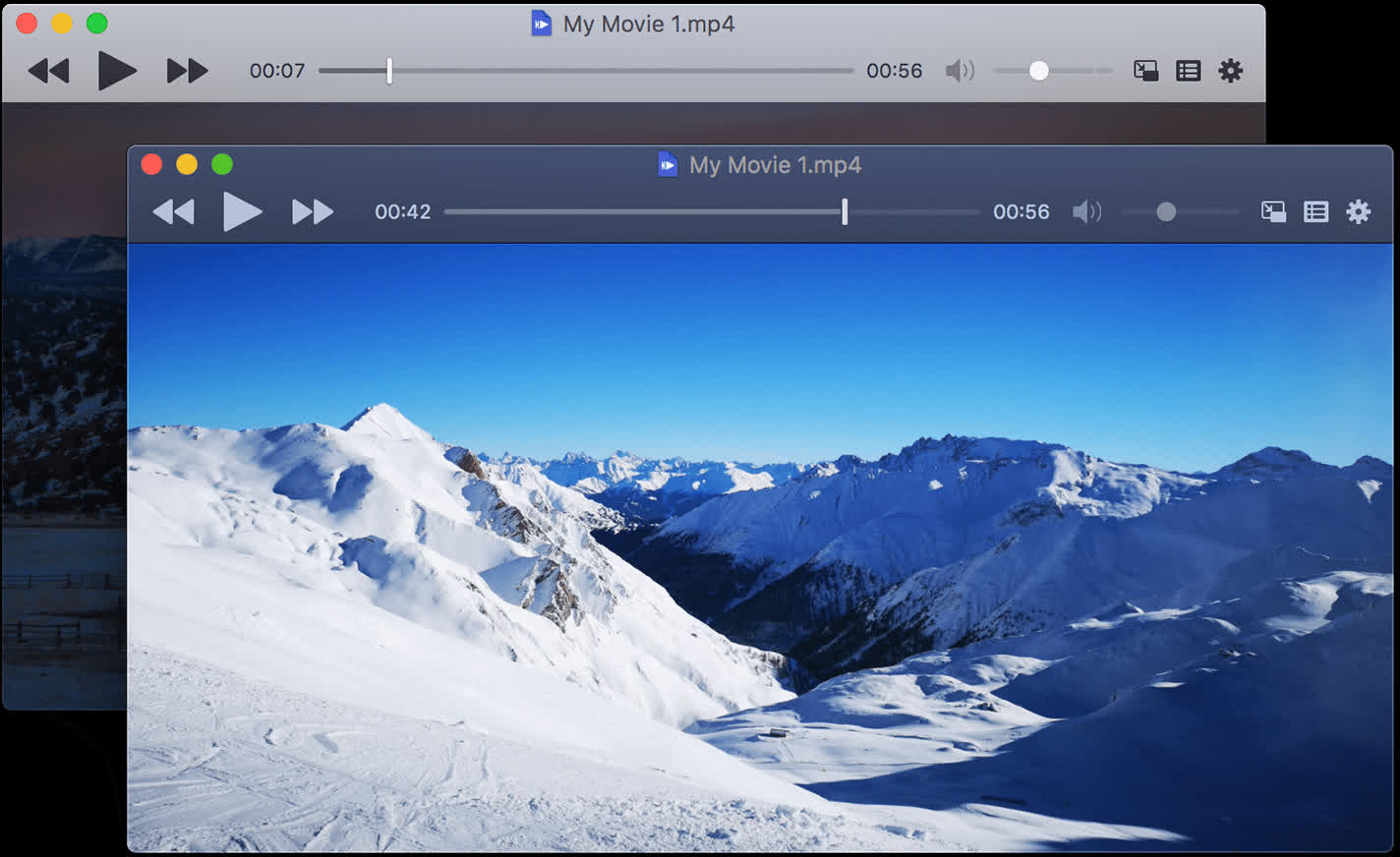Click the file icon in the back window title

[x=541, y=24]
